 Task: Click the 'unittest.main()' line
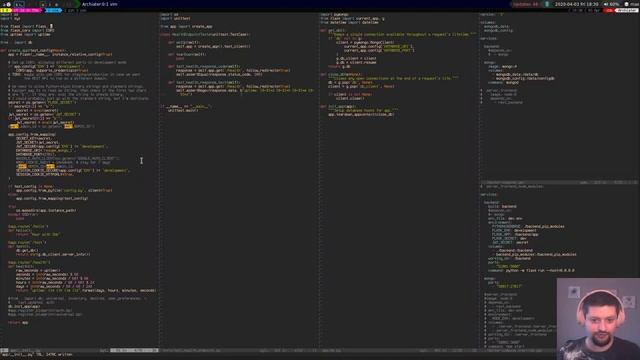point(183,111)
